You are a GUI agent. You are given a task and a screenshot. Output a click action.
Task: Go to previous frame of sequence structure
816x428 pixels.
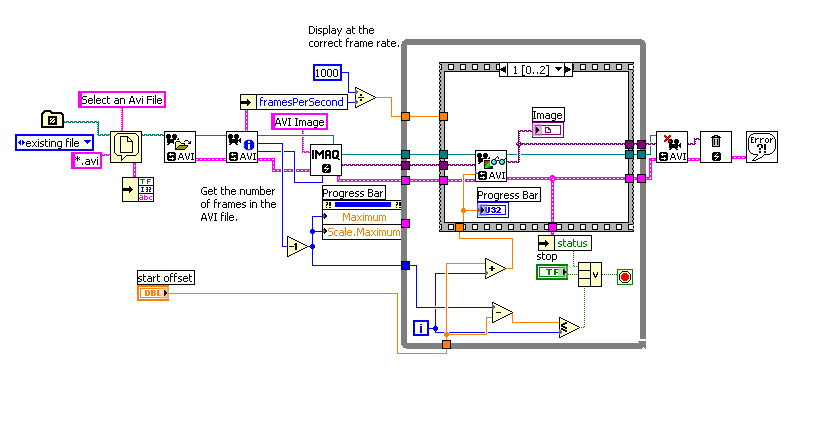pyautogui.click(x=503, y=69)
